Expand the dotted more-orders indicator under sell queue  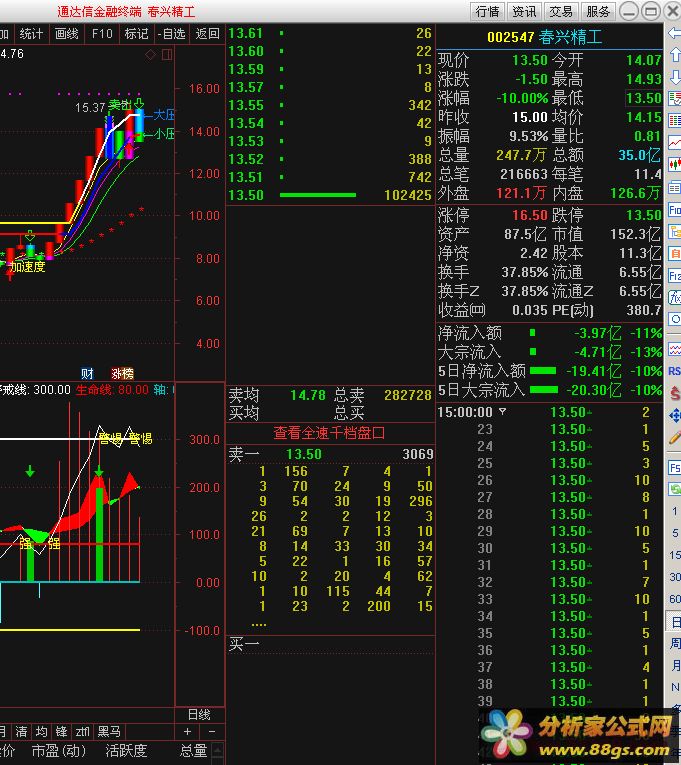click(x=259, y=624)
